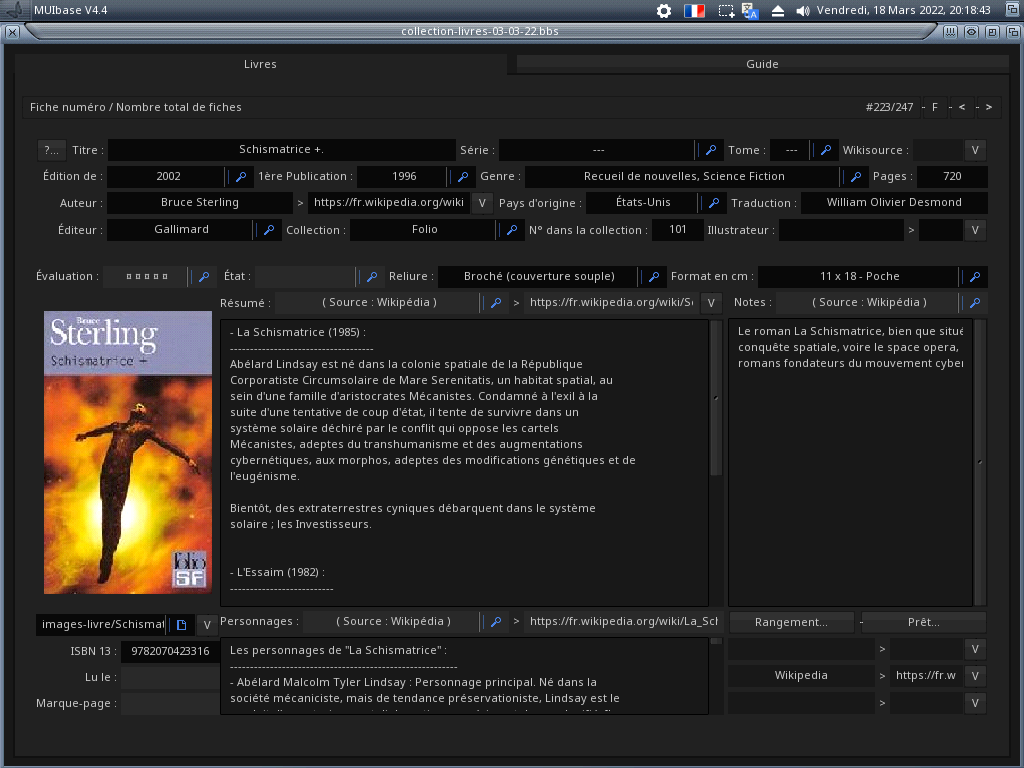Open the search icon next to Série field
The image size is (1024, 768).
[x=711, y=150]
